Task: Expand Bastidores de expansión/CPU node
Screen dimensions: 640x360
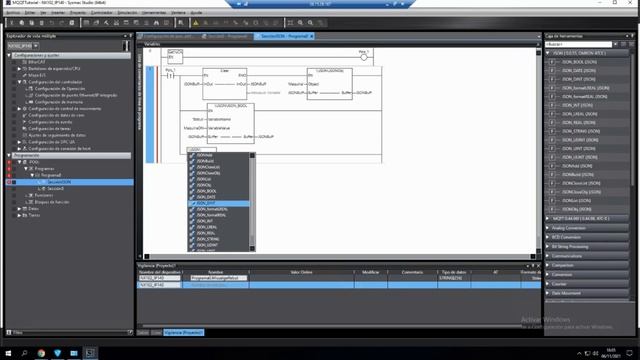Action: (x=19, y=69)
